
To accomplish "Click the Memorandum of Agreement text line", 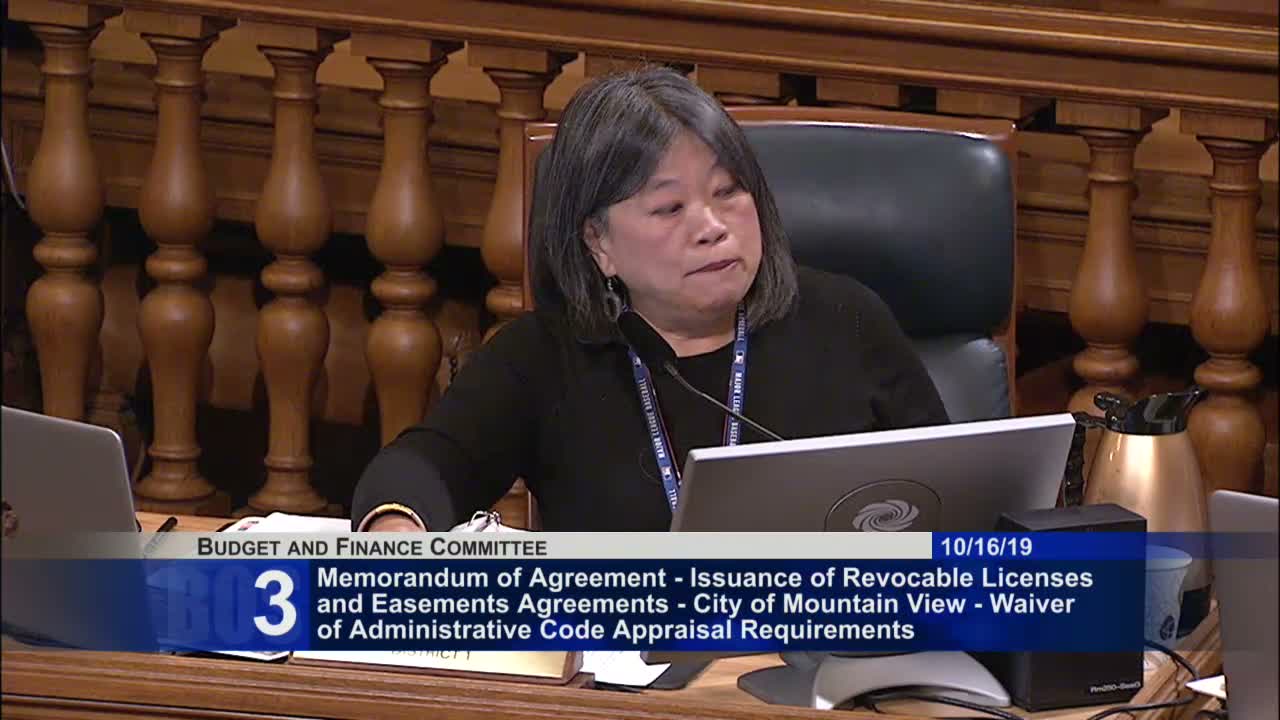I will (492, 578).
